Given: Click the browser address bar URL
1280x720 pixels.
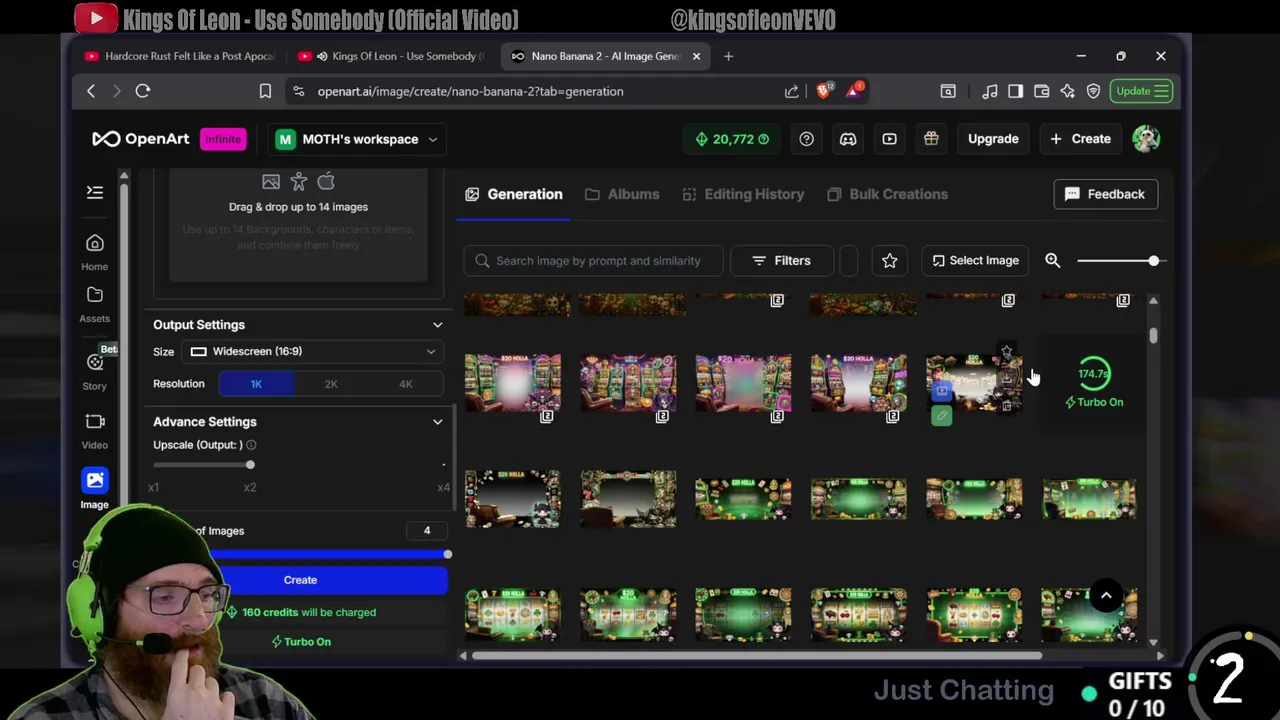Looking at the screenshot, I should coord(470,91).
